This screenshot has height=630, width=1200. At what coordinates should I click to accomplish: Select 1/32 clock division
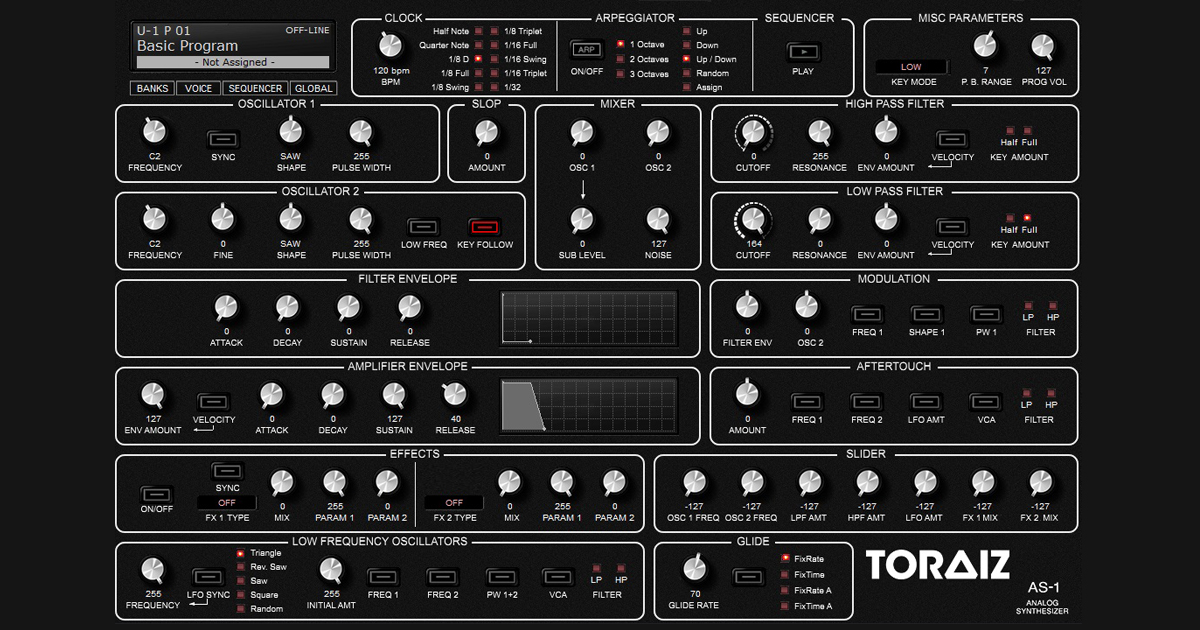tap(494, 87)
